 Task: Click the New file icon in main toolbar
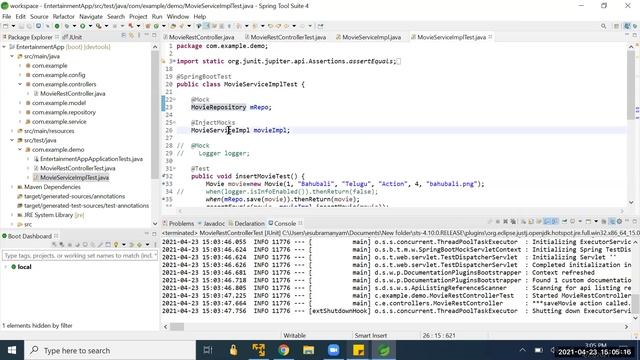(5, 26)
